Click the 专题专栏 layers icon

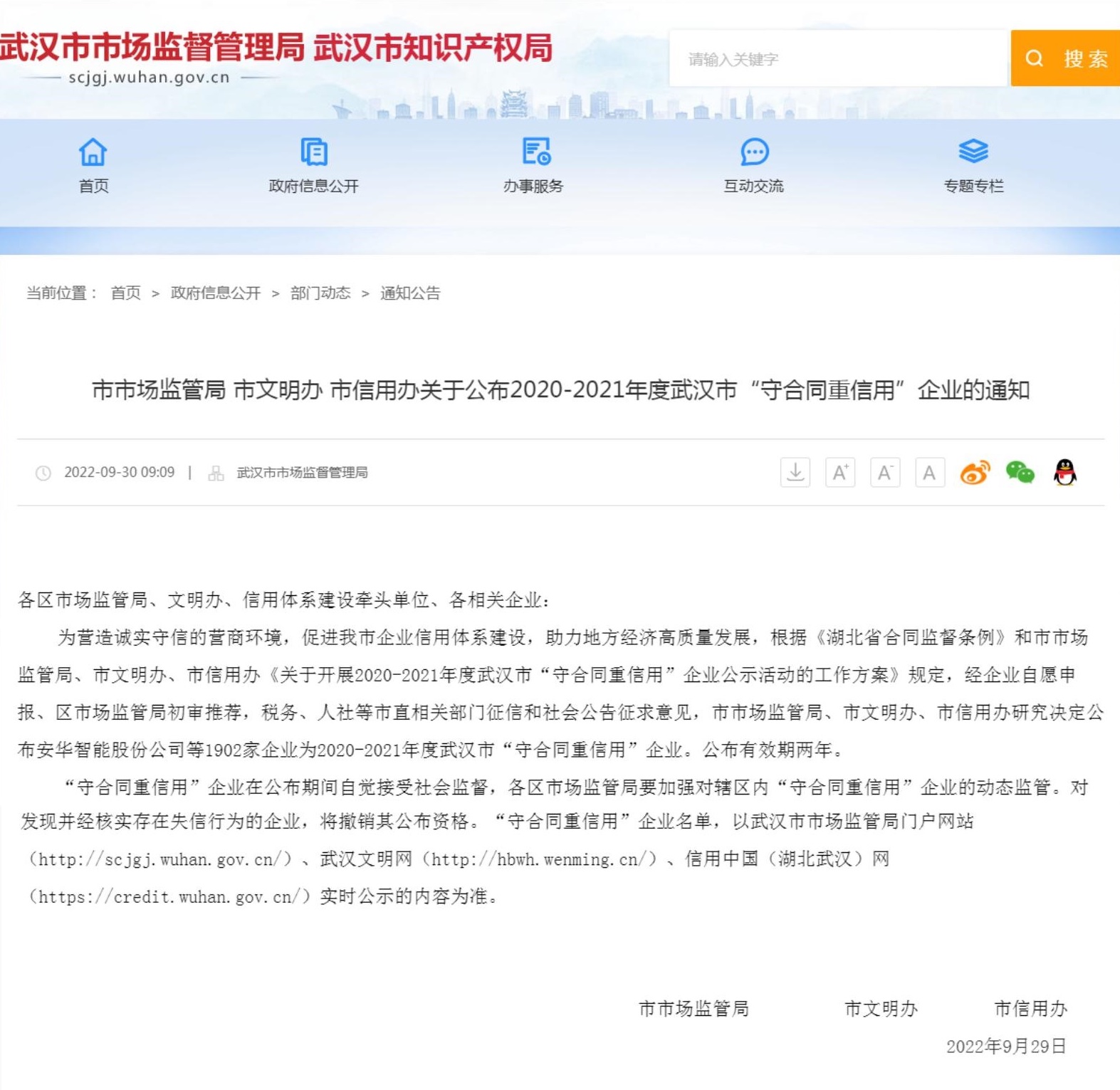coord(973,152)
